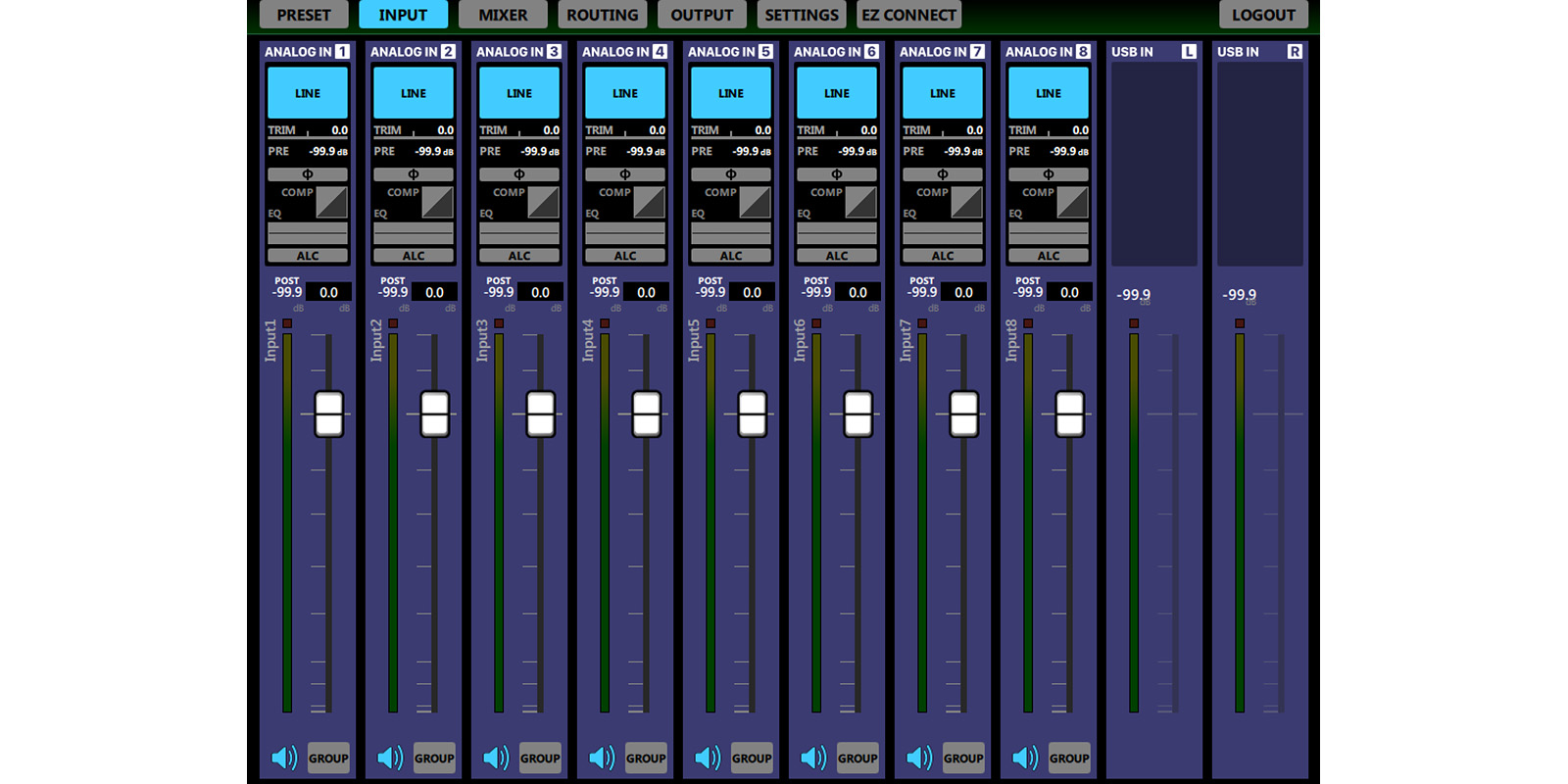Click the Input1 fader level value field
This screenshot has height=784, width=1568.
(x=329, y=292)
